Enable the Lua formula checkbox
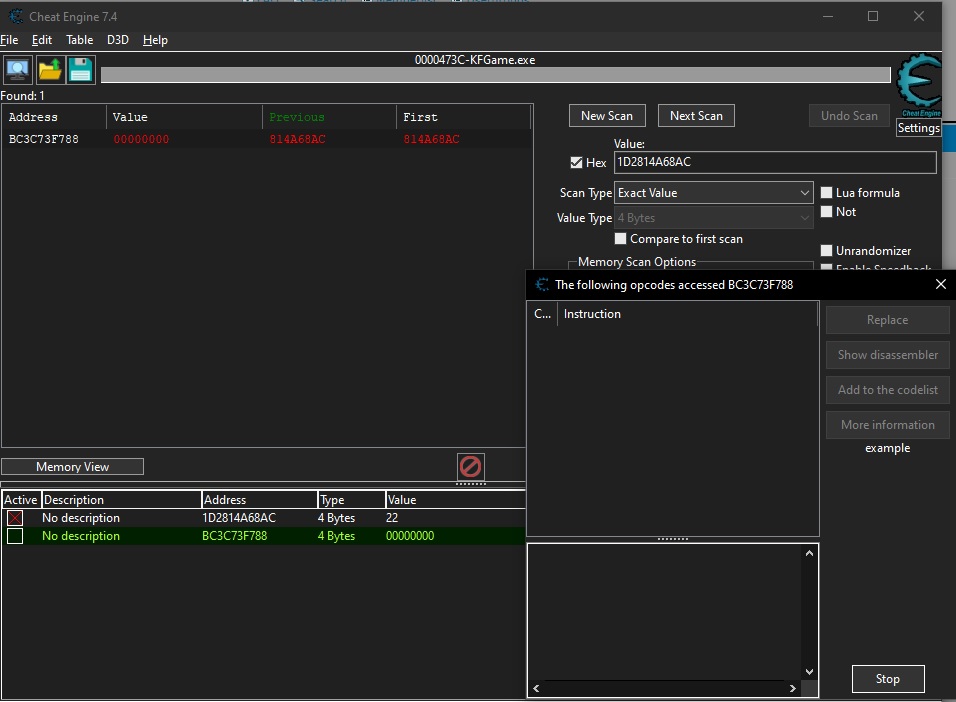956x702 pixels. coord(827,193)
